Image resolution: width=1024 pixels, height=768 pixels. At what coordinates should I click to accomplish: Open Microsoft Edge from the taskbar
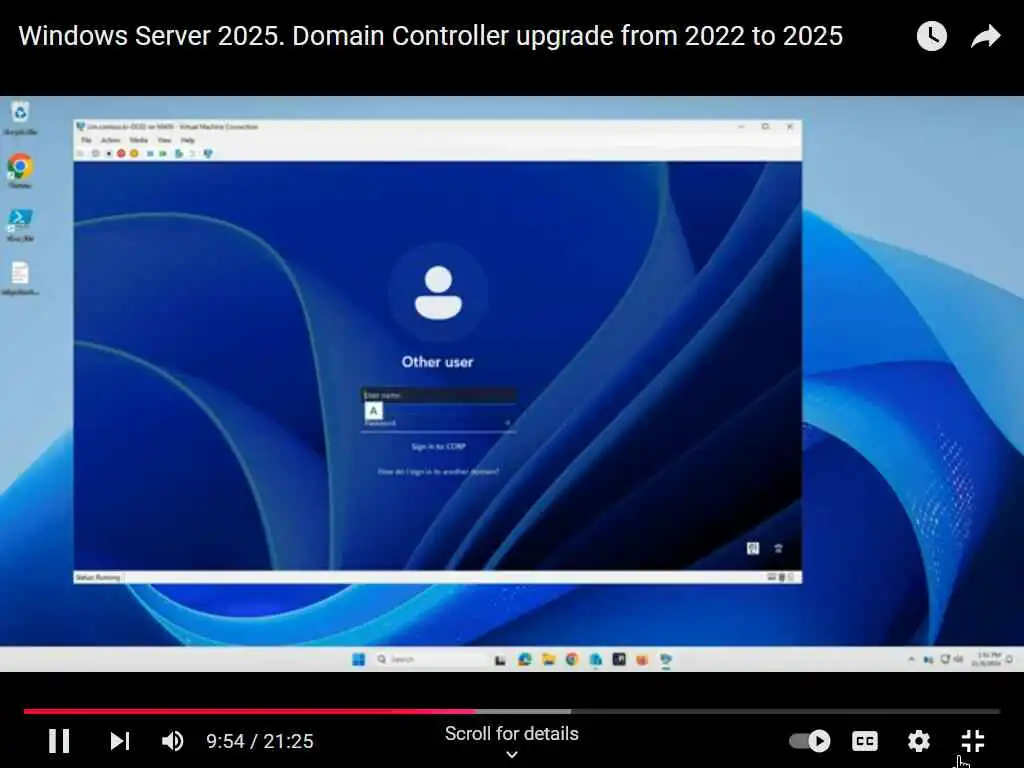524,660
